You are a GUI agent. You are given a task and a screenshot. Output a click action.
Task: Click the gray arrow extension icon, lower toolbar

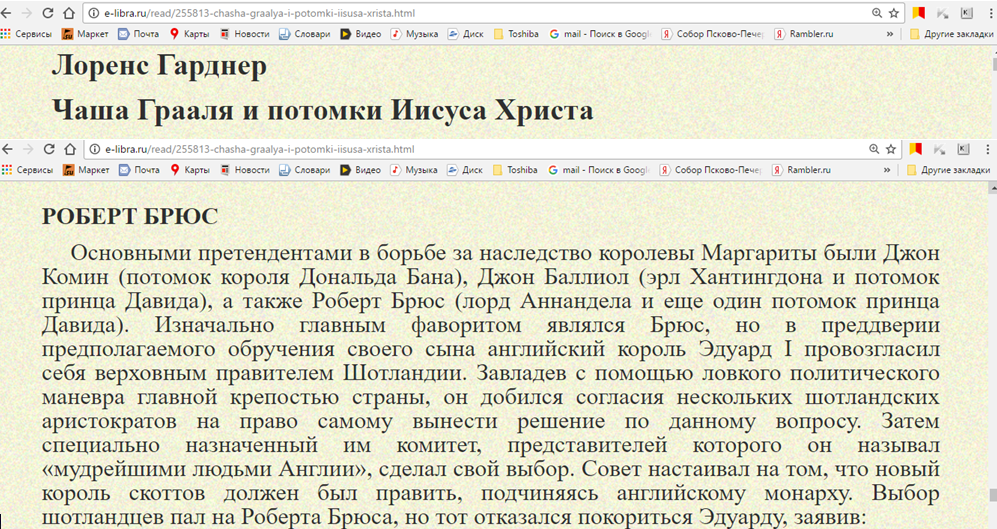point(940,149)
